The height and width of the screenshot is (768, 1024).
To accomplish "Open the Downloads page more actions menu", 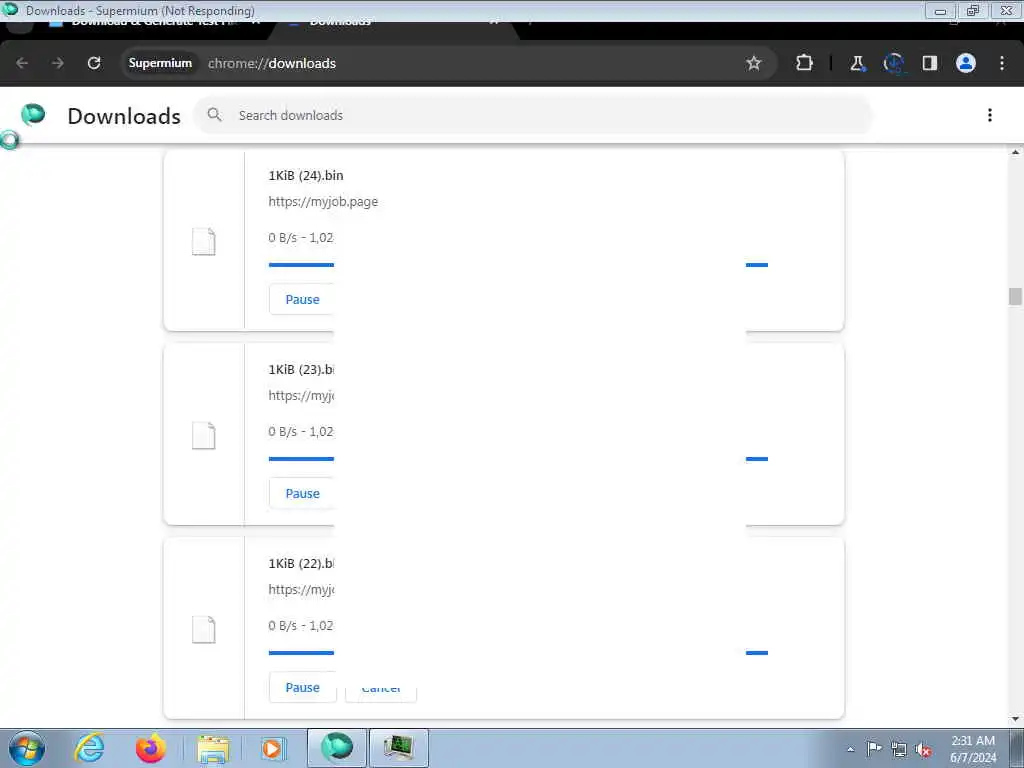I will pyautogui.click(x=990, y=115).
